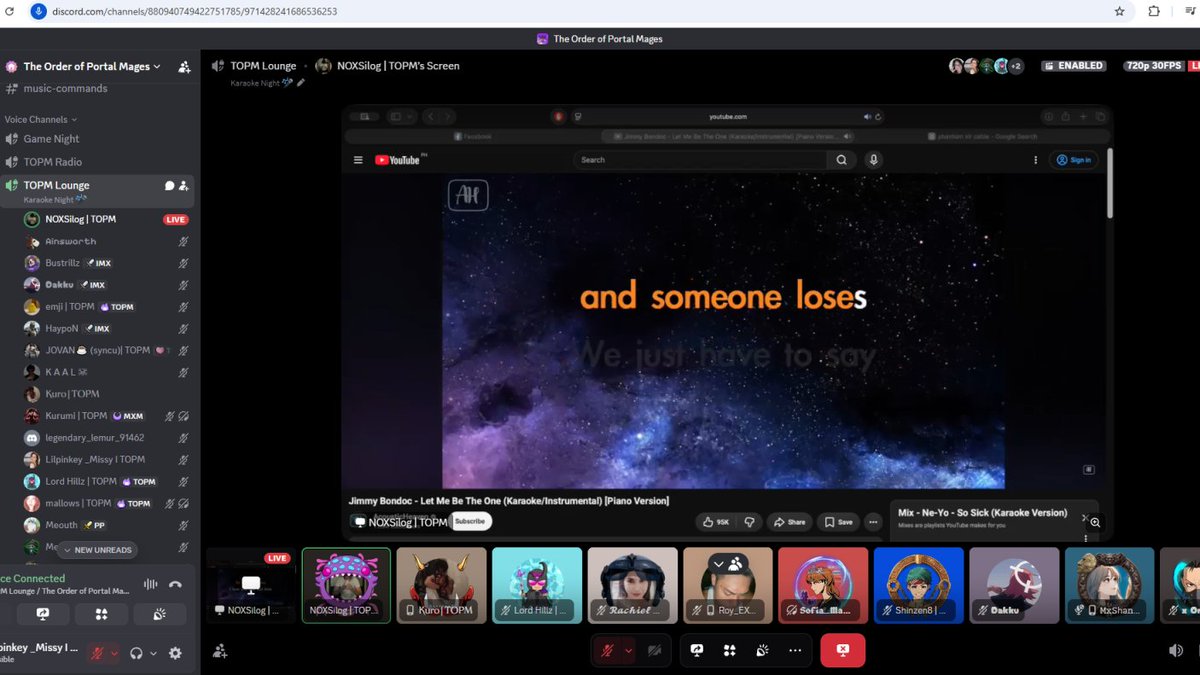The width and height of the screenshot is (1200, 675).
Task: Open activities button in the voice connected panel
Action: pyautogui.click(x=101, y=614)
